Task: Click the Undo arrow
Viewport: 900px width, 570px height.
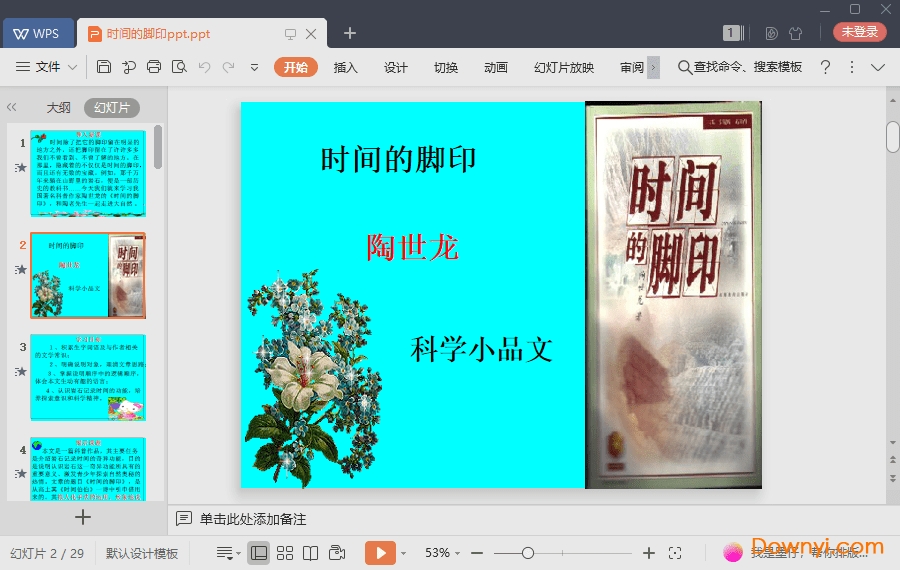Action: [204, 67]
